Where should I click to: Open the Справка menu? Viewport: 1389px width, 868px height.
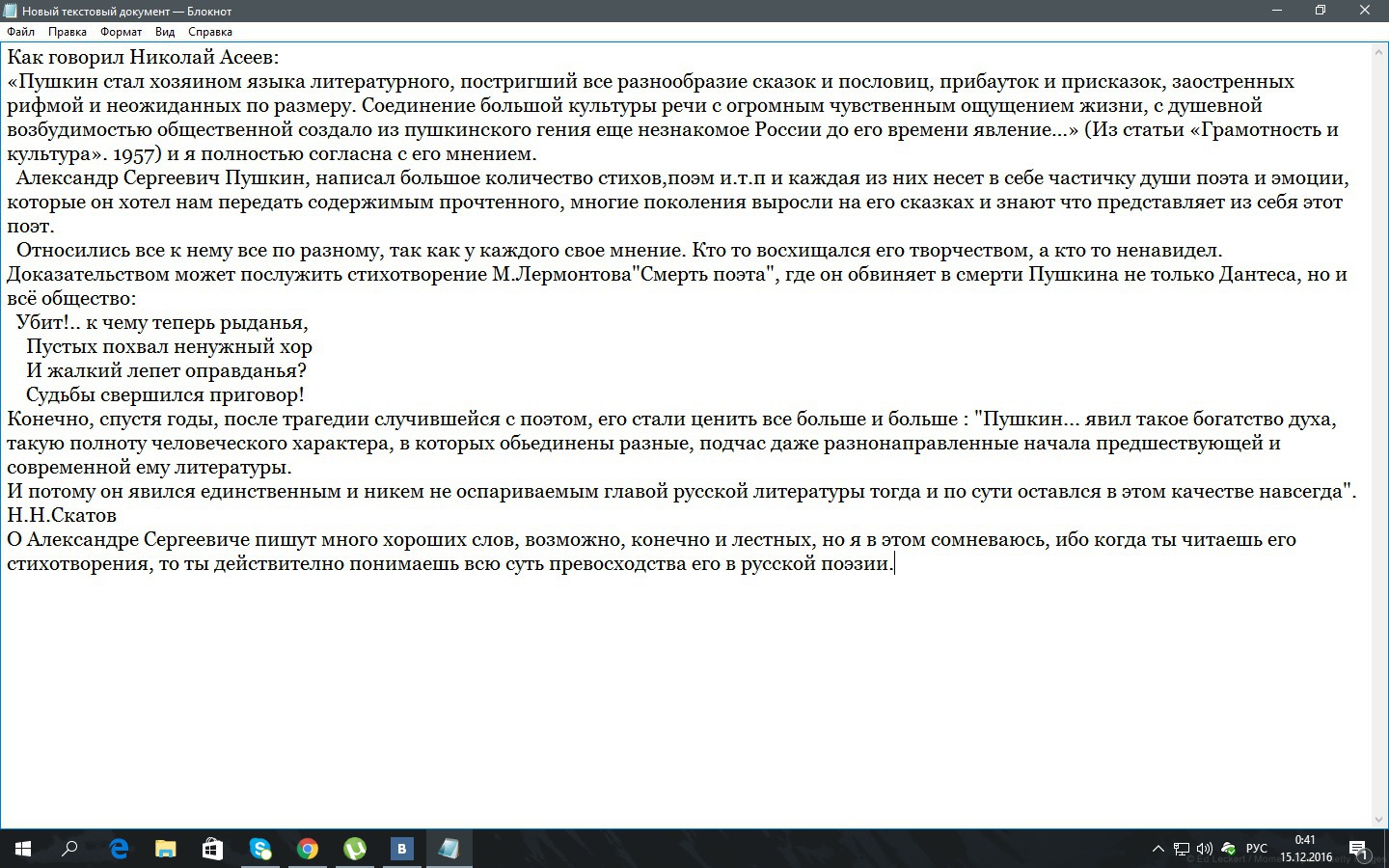pos(210,32)
